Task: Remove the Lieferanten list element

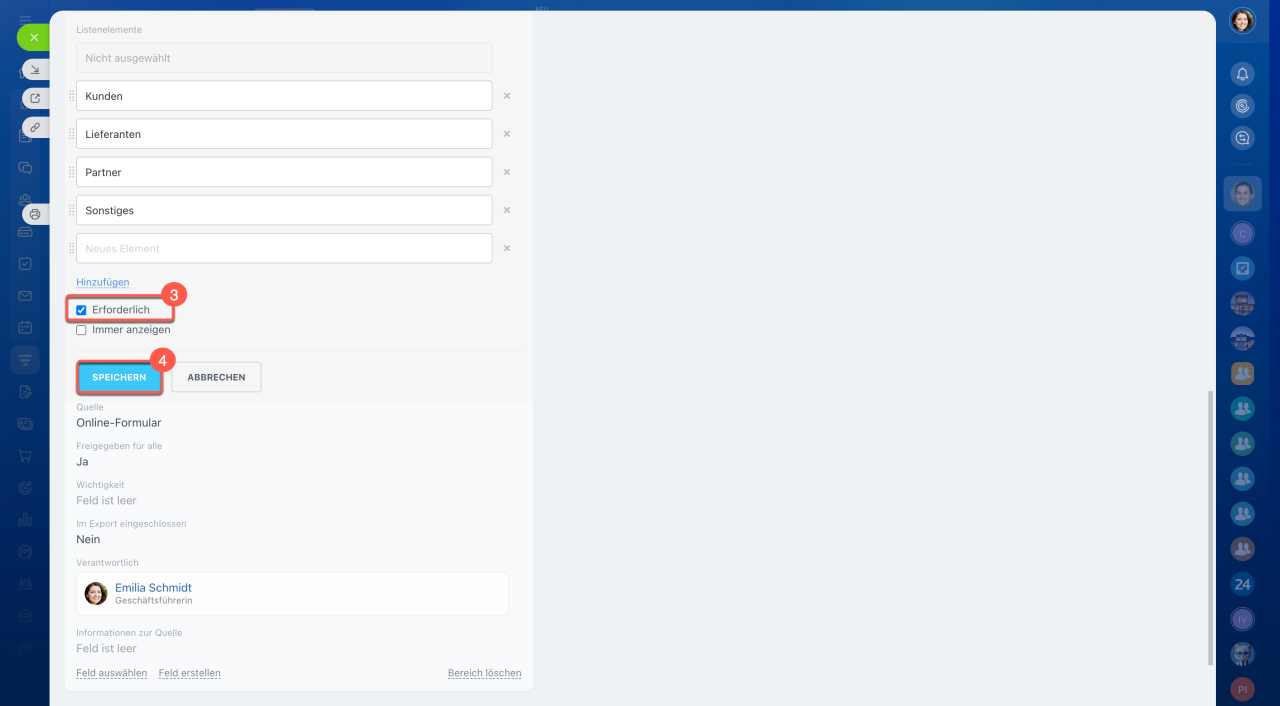Action: 507,134
